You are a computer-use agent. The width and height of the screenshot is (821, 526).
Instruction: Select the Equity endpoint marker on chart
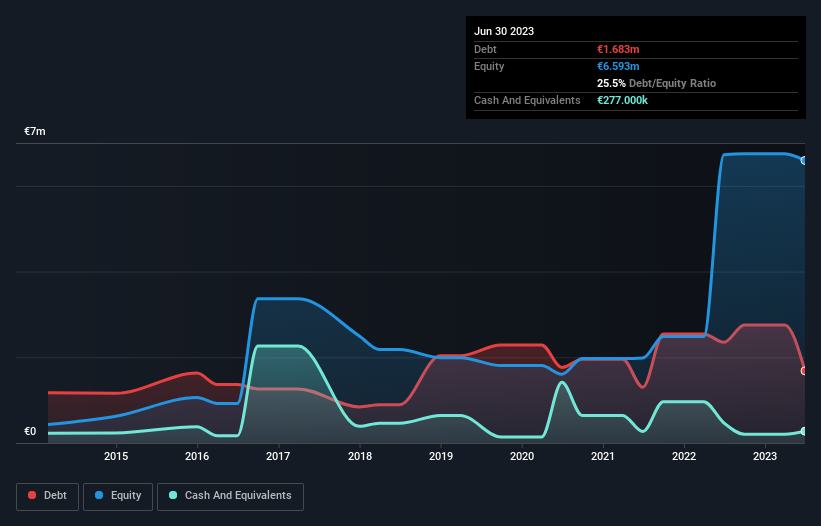(804, 161)
